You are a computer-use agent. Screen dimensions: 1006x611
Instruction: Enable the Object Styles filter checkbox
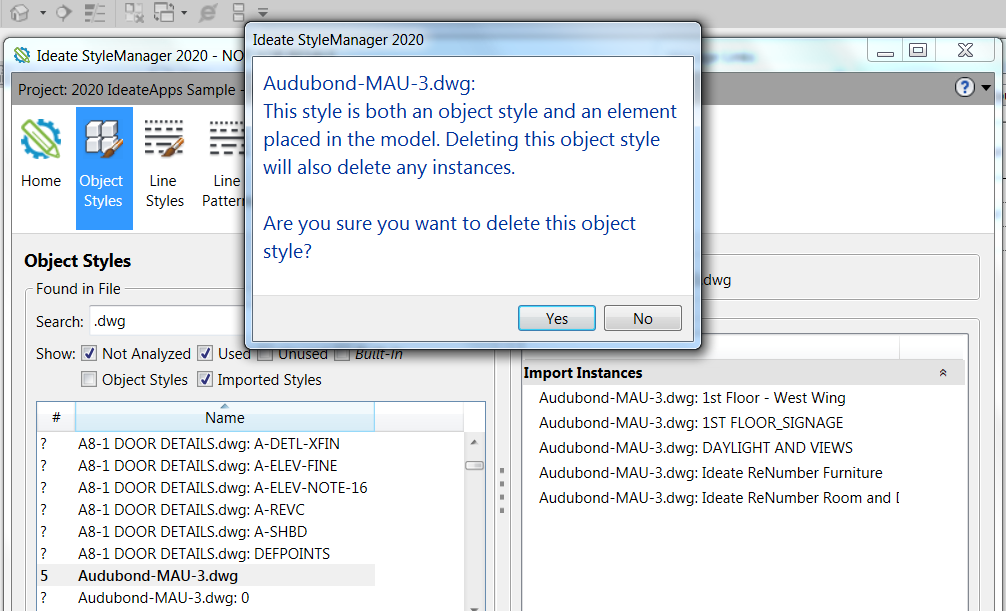89,379
